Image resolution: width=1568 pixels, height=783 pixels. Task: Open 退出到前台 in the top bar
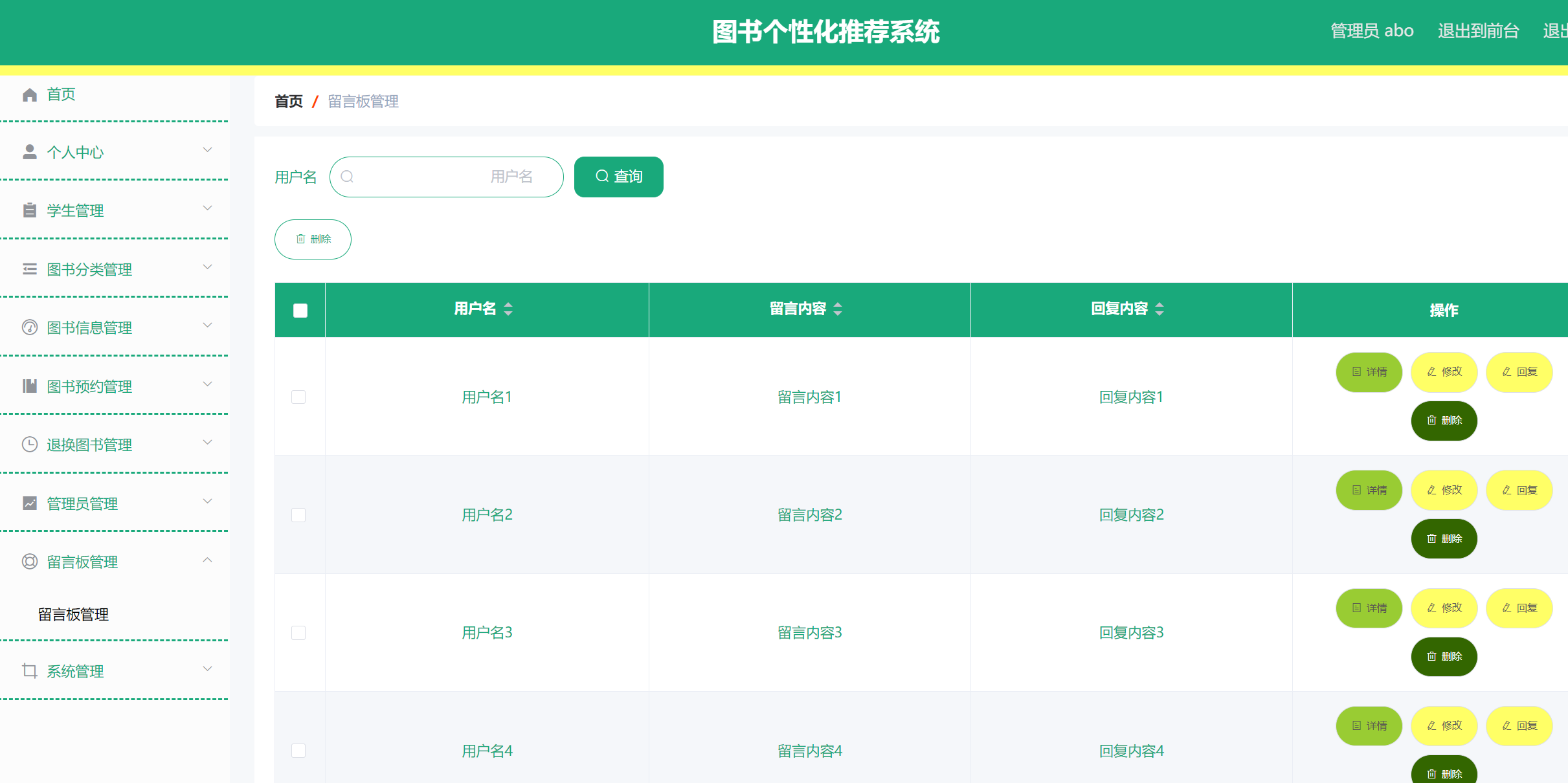(1478, 30)
